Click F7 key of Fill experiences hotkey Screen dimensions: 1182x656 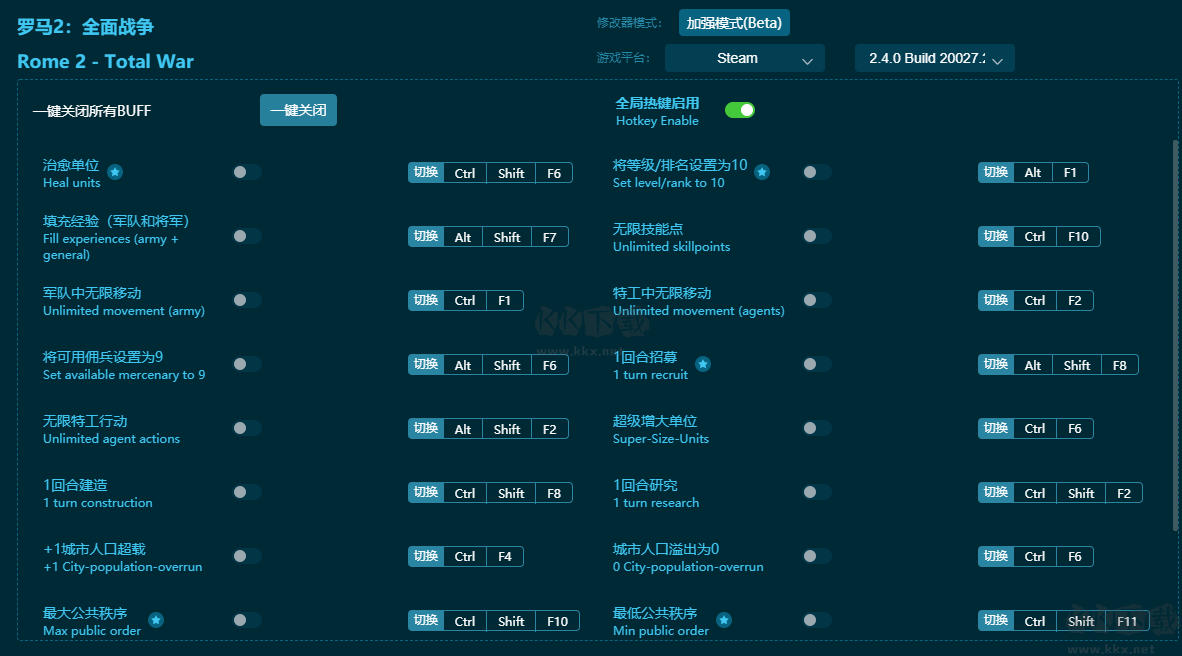[x=550, y=237]
